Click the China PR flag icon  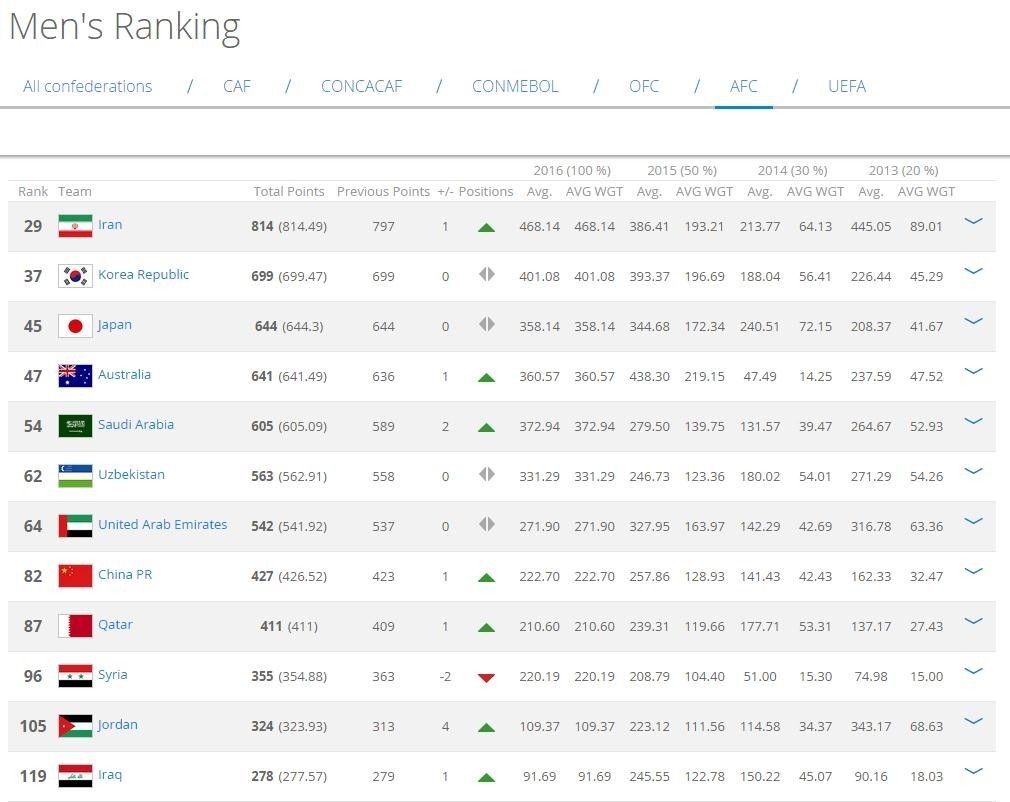click(x=75, y=576)
